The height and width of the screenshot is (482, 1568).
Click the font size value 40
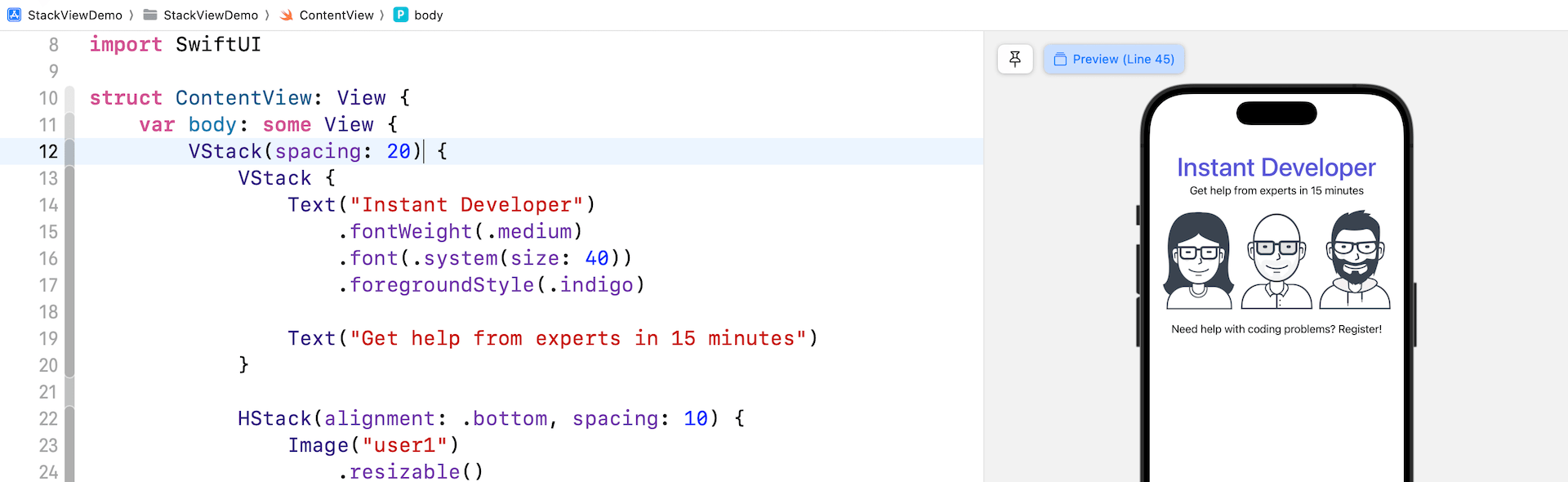click(597, 258)
